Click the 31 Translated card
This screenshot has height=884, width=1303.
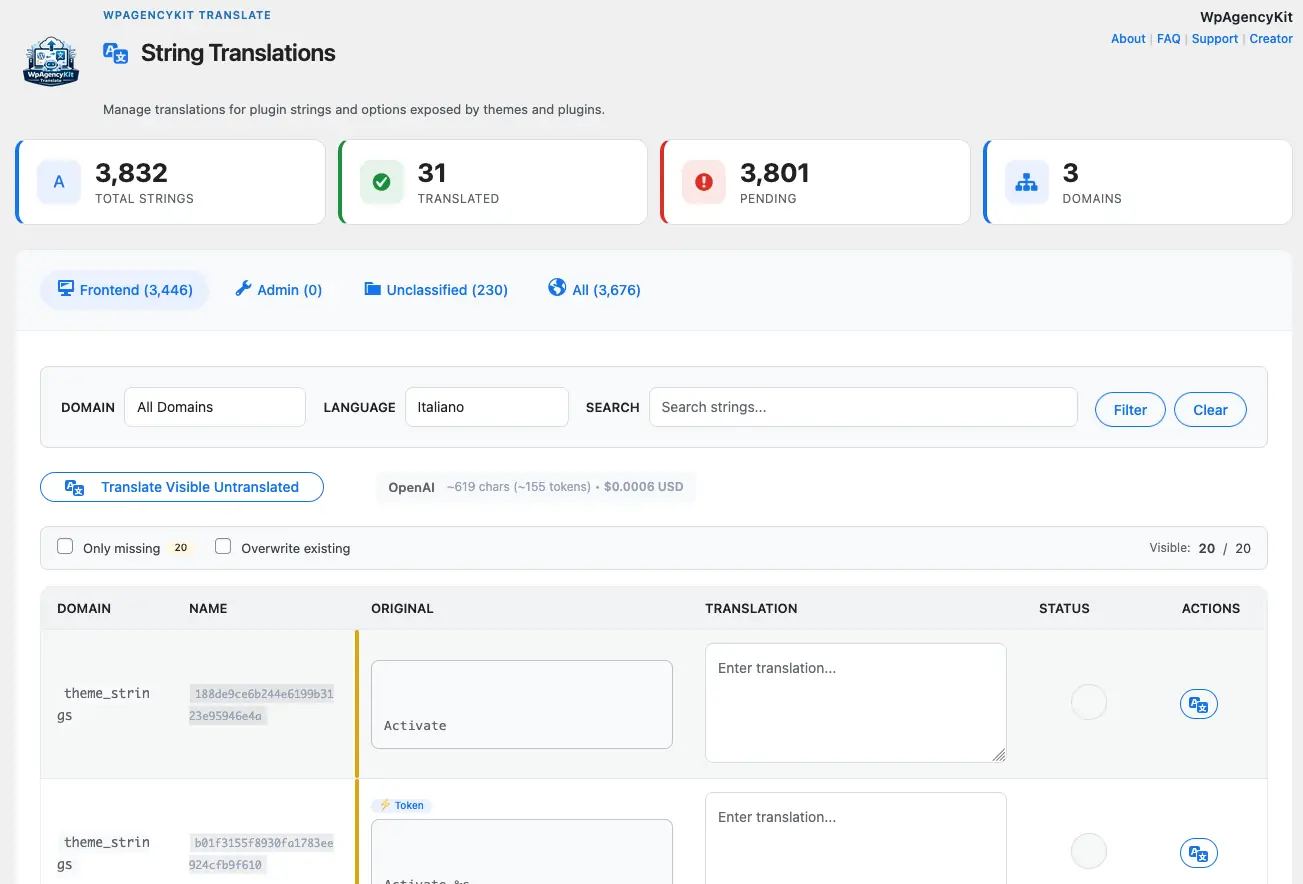[493, 182]
